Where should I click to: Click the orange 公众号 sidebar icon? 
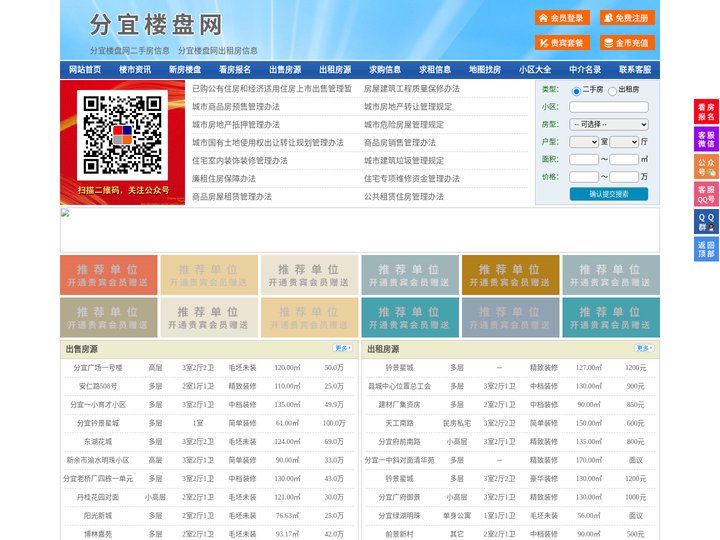706,167
